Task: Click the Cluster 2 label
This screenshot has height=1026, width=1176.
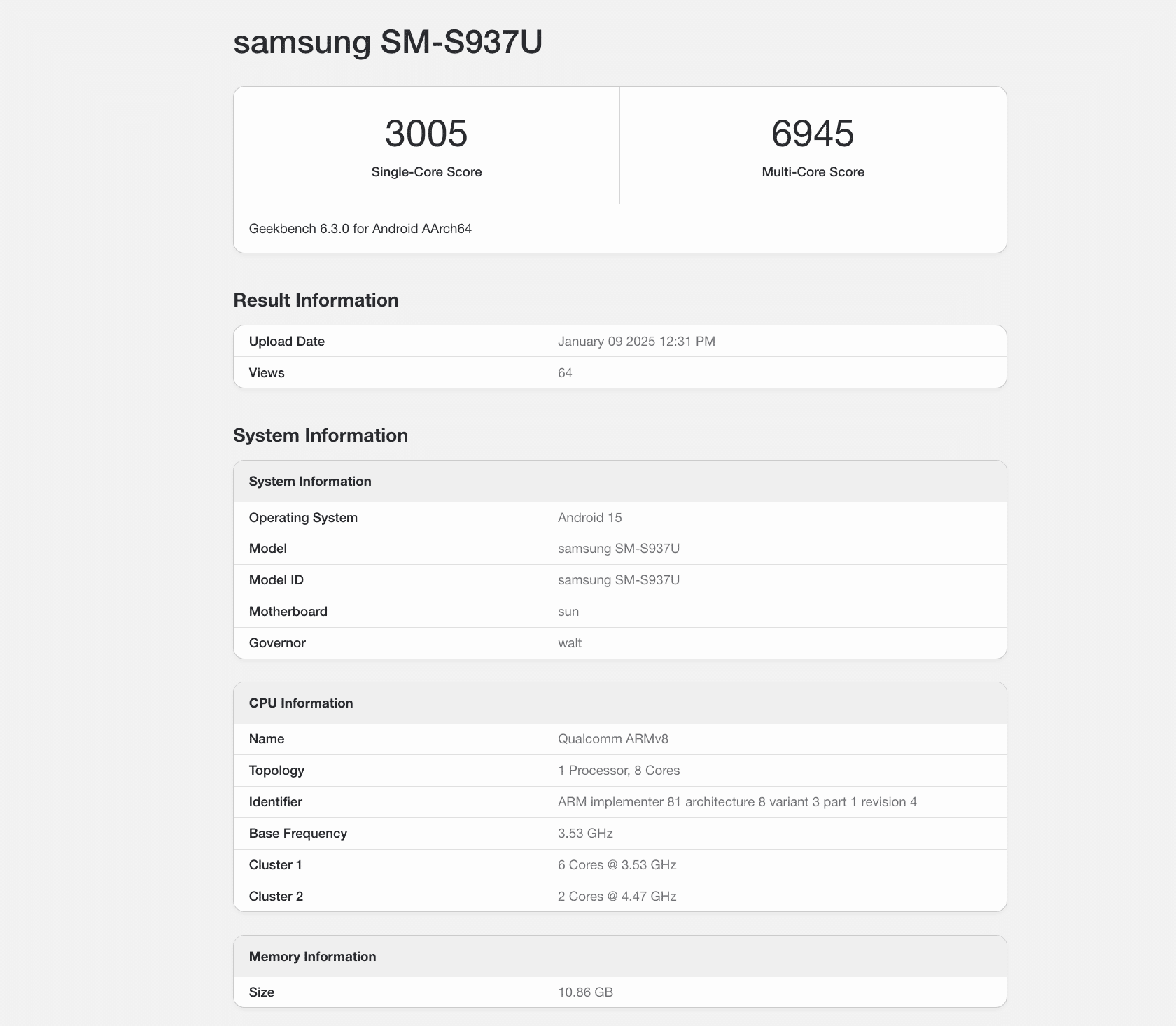Action: tap(276, 897)
